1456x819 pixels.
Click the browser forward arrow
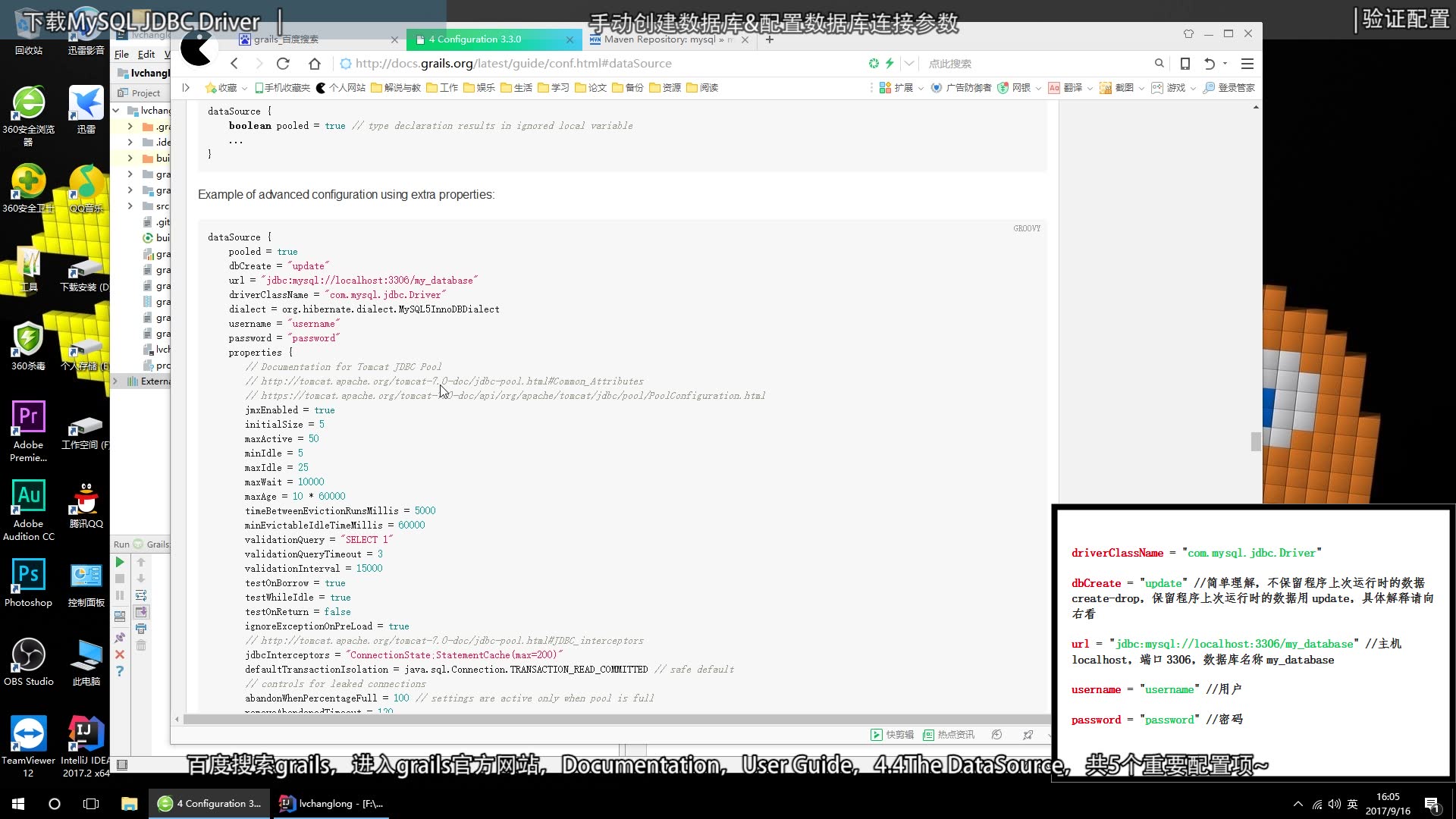pyautogui.click(x=259, y=64)
